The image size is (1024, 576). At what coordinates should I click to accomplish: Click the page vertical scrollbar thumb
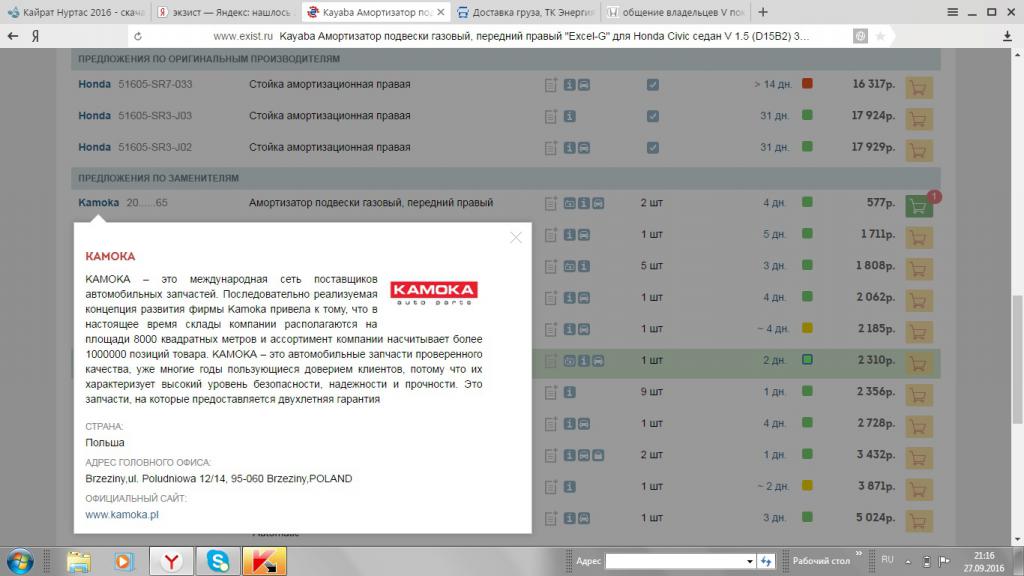coord(1017,359)
